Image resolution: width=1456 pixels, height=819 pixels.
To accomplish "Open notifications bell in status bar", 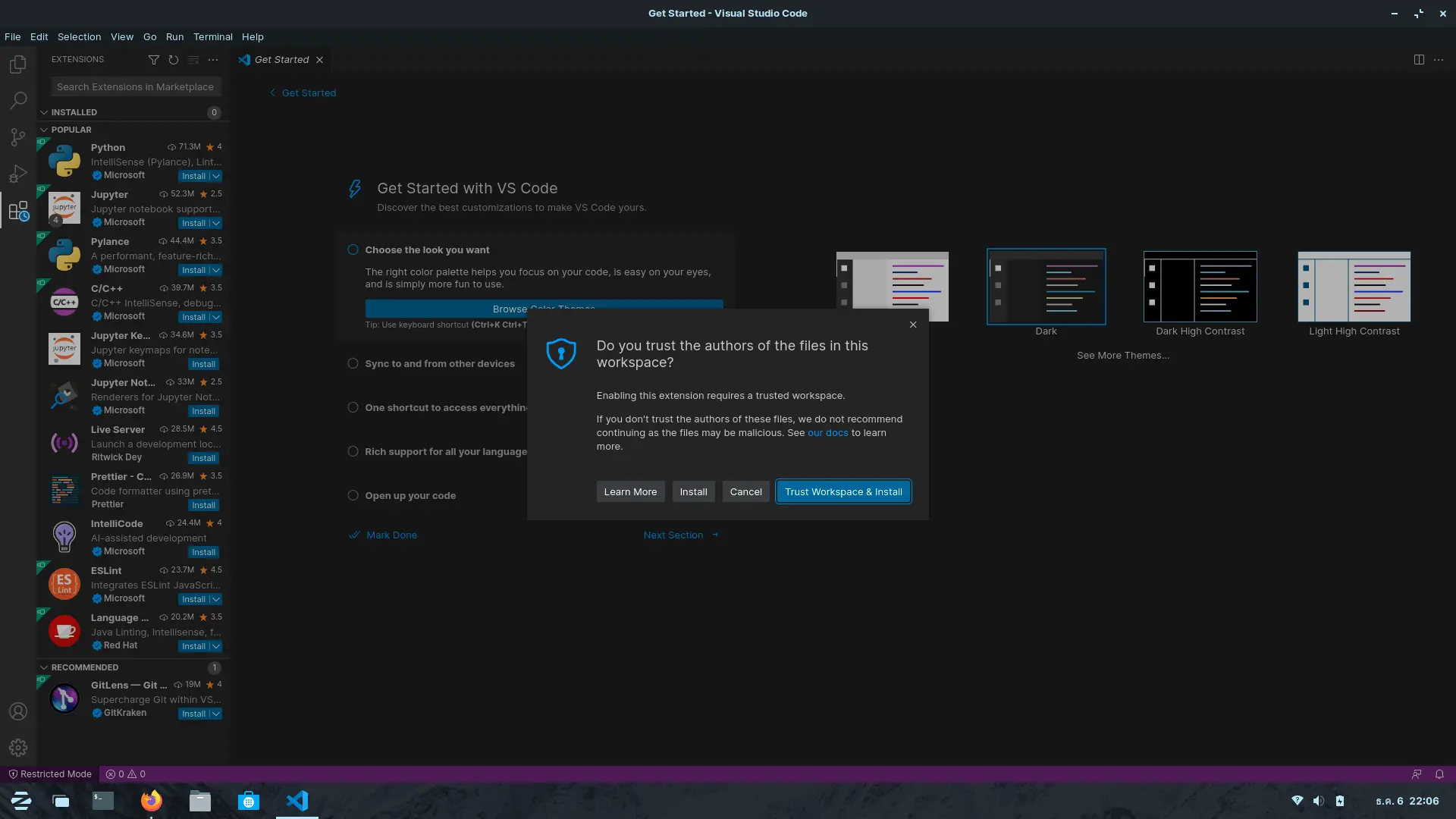I will (x=1439, y=774).
